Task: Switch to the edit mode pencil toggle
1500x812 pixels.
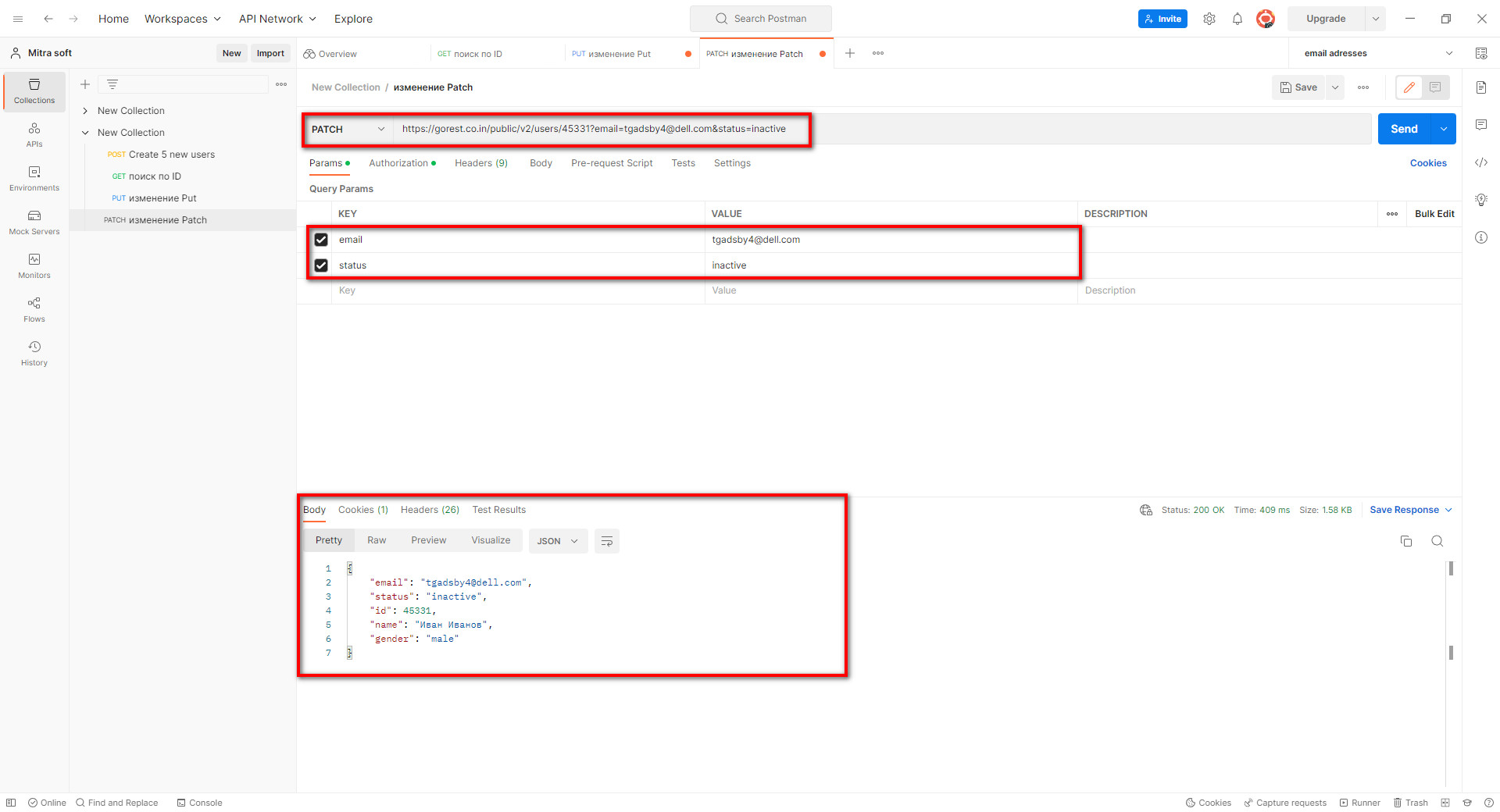Action: [x=1409, y=87]
